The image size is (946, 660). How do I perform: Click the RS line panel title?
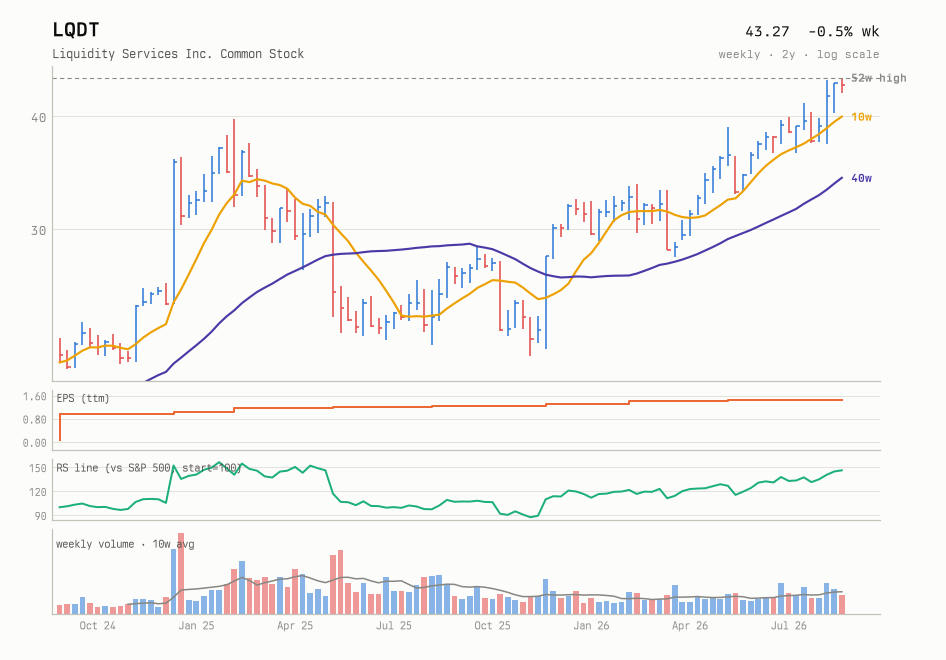[148, 468]
